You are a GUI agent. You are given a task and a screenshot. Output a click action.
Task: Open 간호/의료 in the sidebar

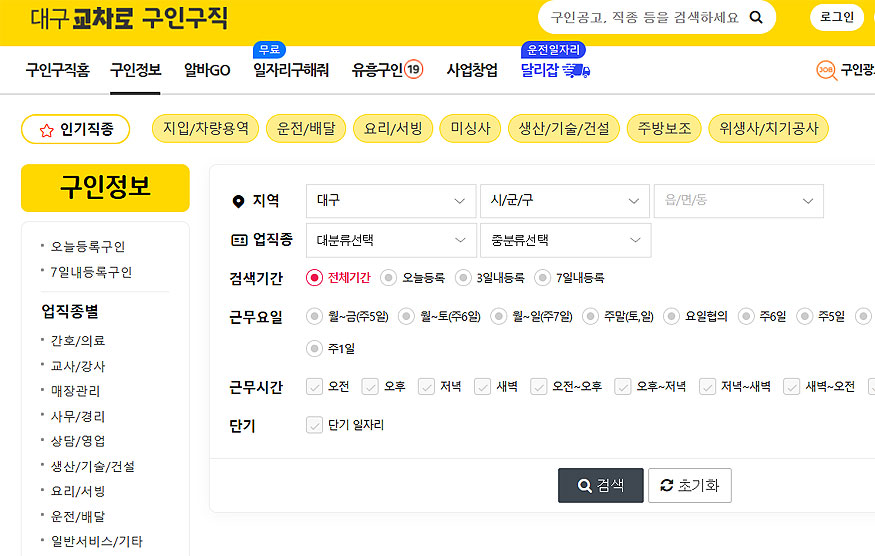[x=78, y=341]
